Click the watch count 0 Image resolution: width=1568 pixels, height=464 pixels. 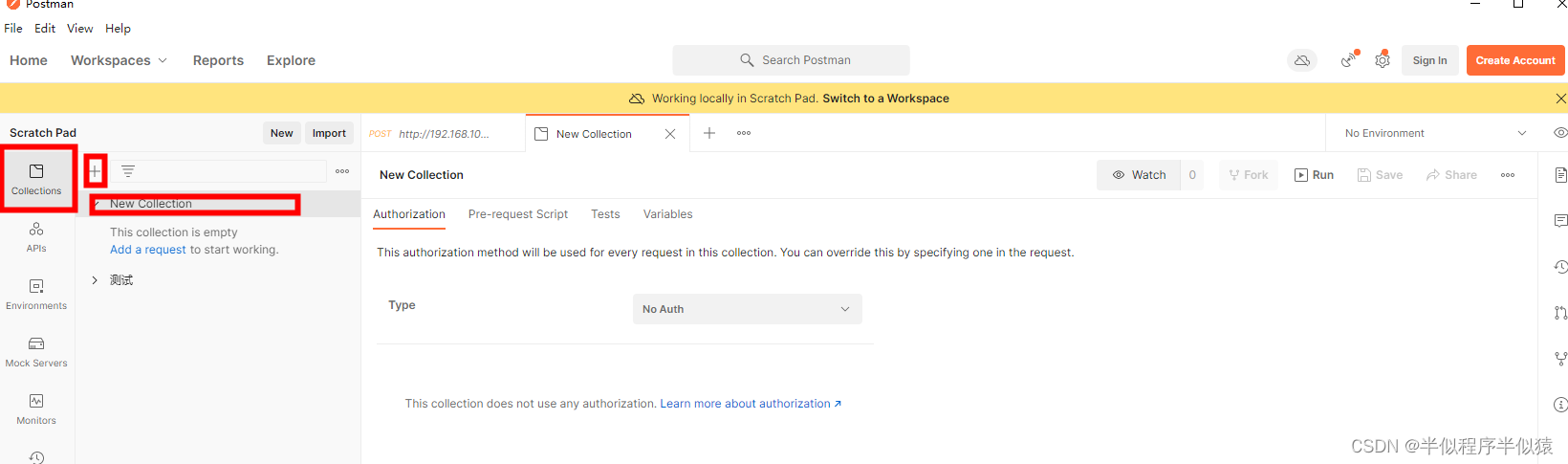(1192, 175)
